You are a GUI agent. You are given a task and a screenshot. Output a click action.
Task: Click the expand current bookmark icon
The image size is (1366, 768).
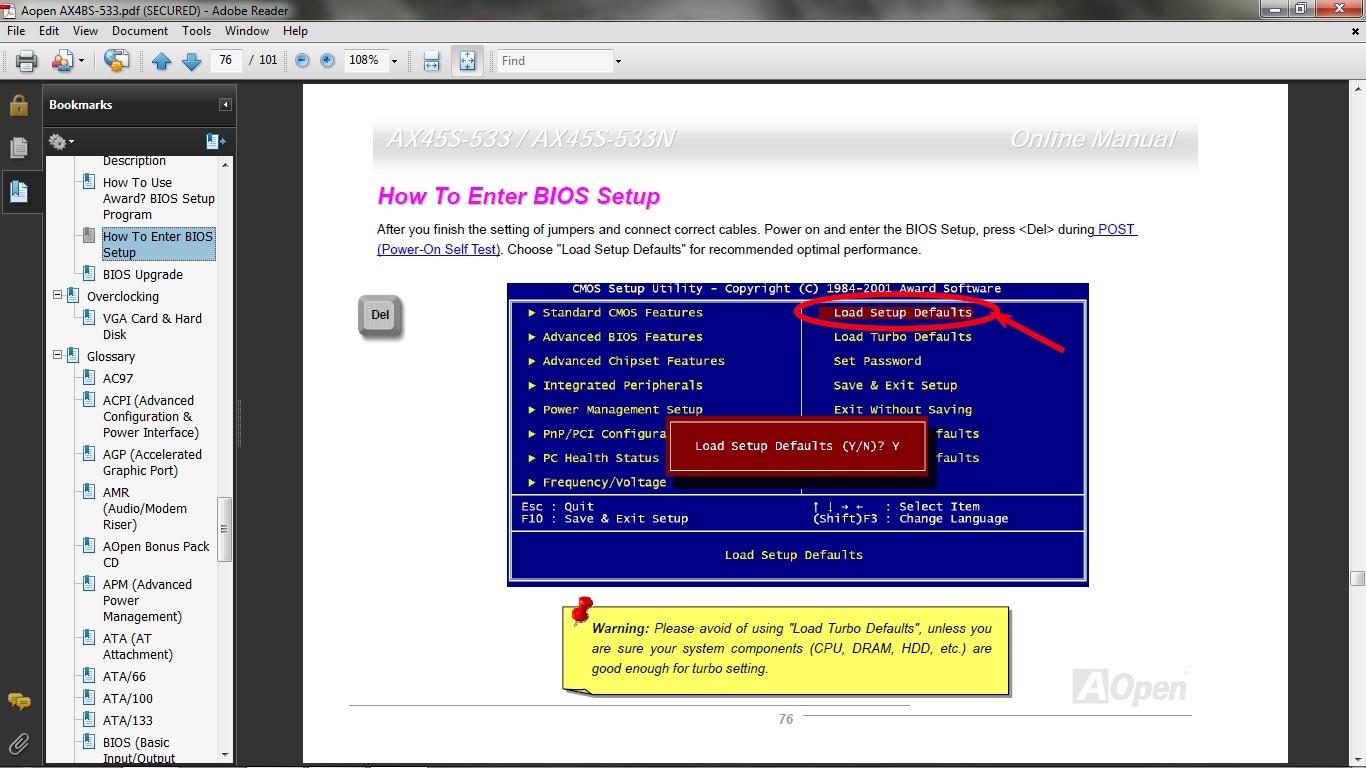[x=216, y=141]
